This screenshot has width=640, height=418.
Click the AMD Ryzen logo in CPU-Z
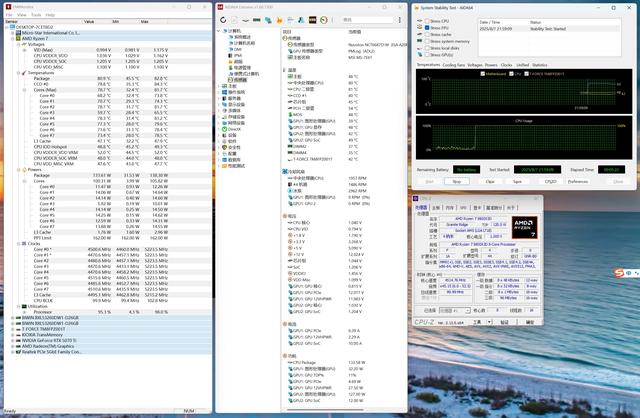[x=524, y=227]
